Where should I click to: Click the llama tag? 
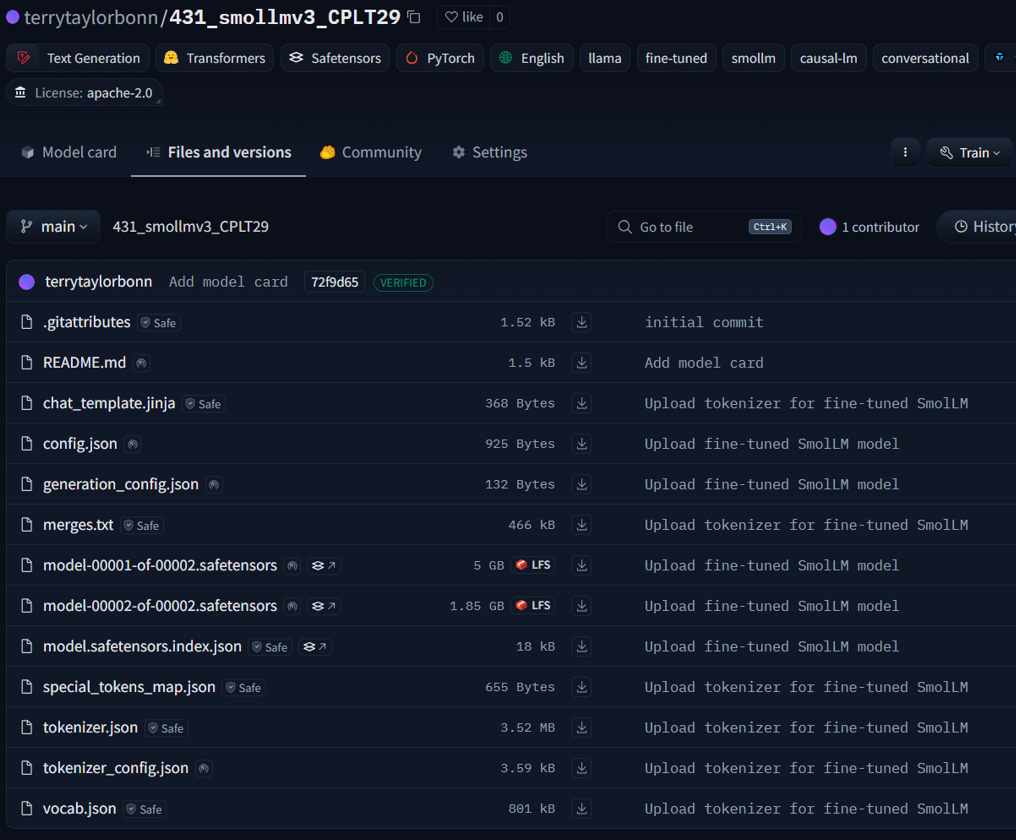[x=605, y=58]
